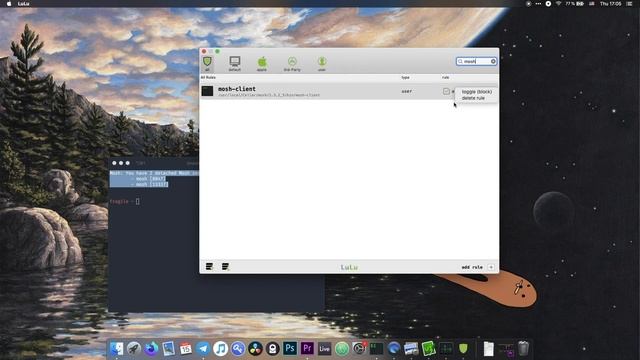
Task: Choose 'delete rule' from context menu
Action: (x=473, y=98)
